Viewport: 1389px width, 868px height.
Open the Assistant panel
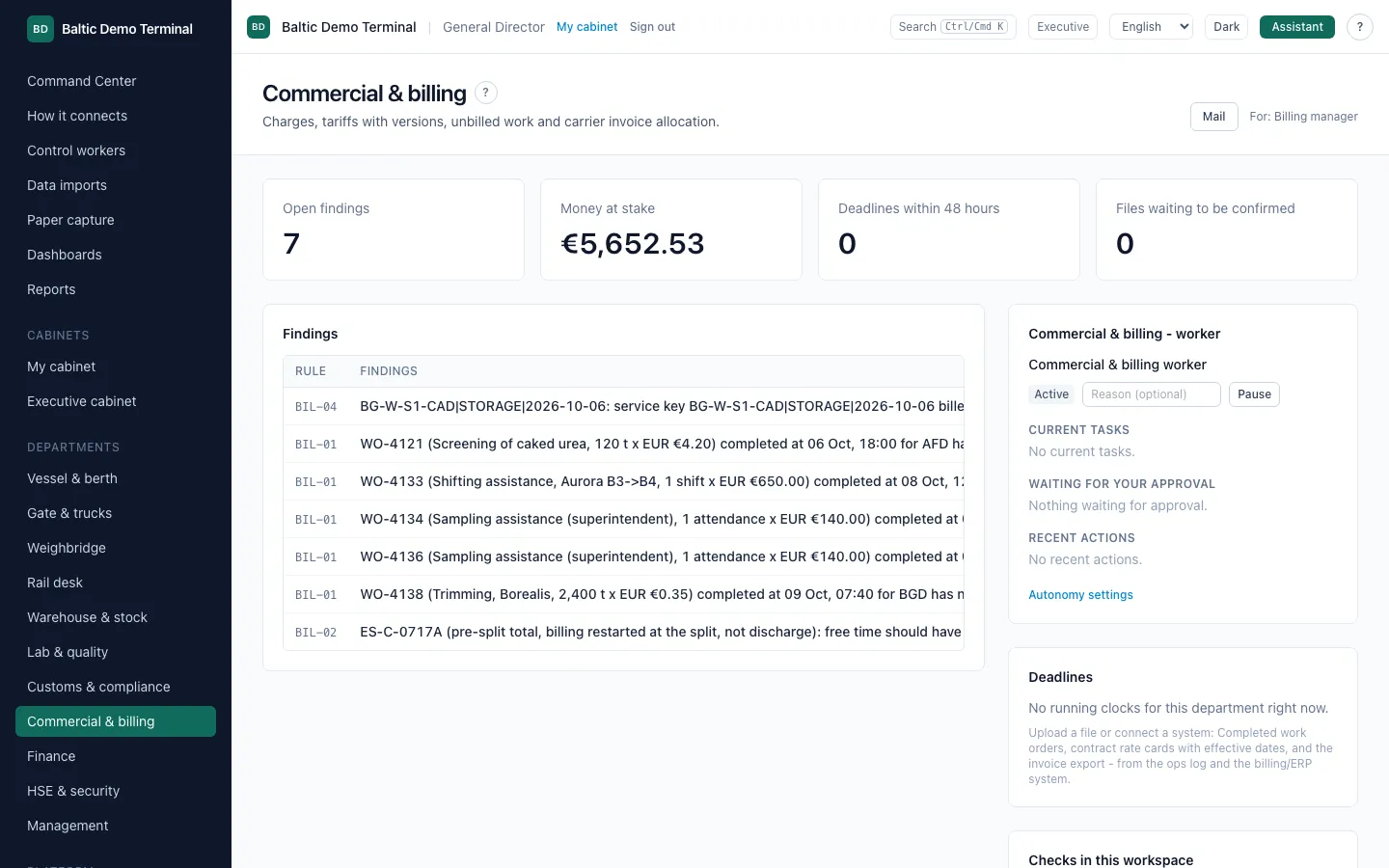[1296, 27]
